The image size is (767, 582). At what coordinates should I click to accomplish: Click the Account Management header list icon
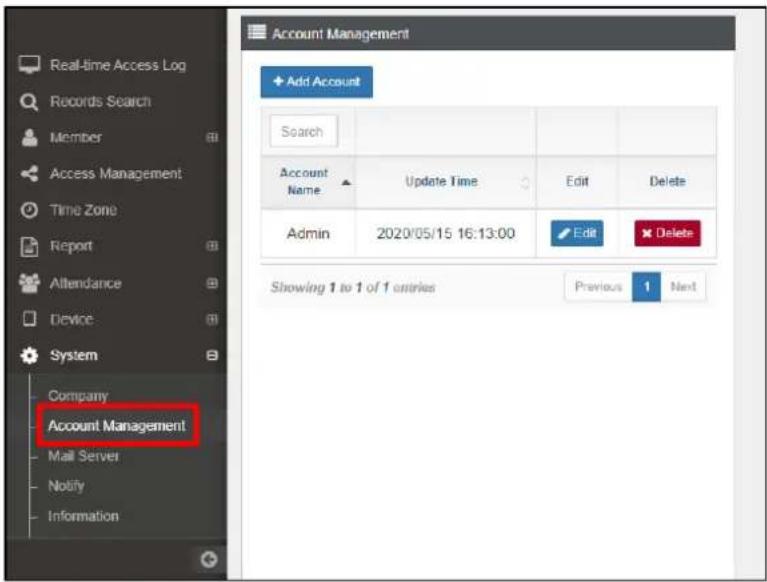pos(257,32)
